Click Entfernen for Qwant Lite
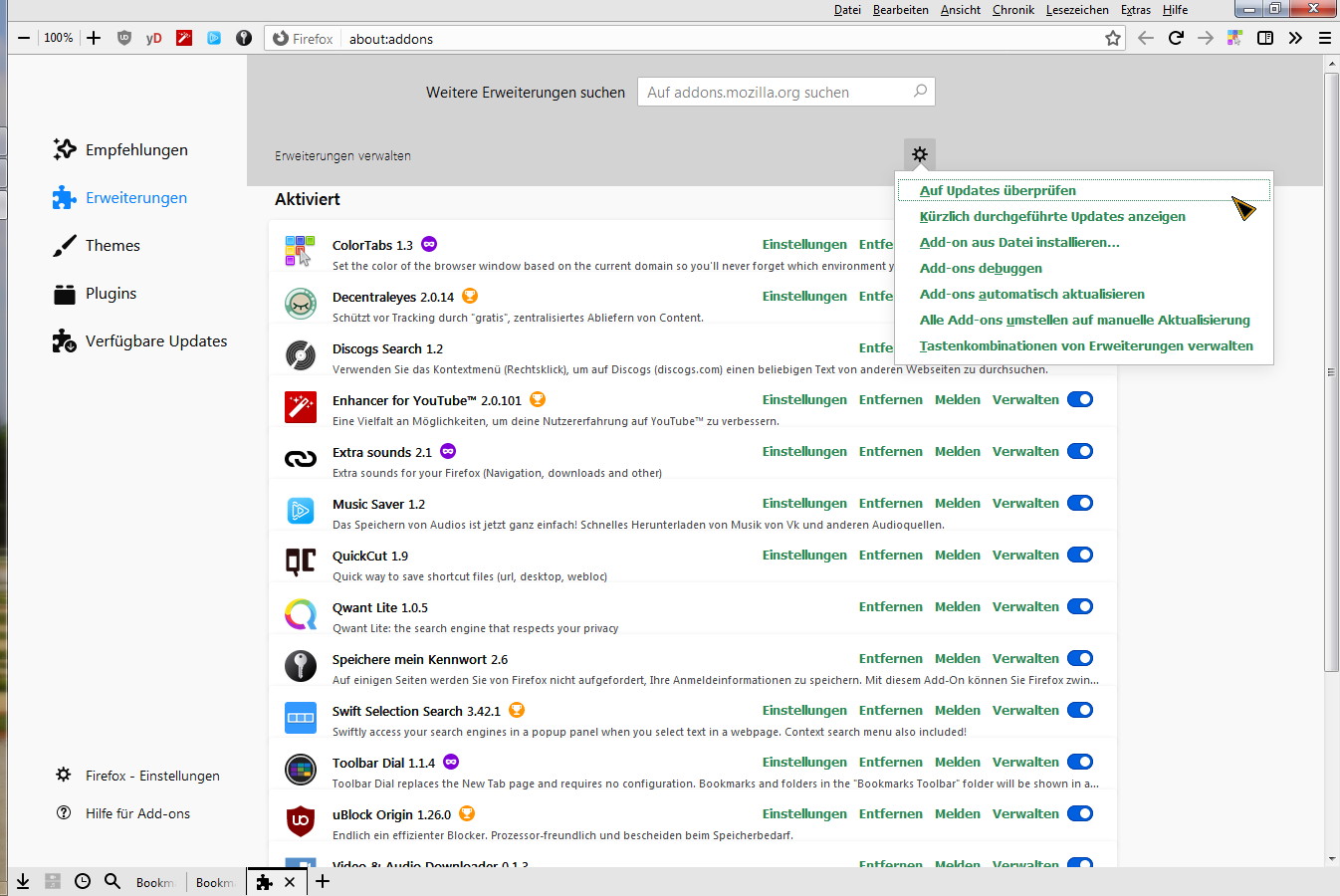 click(x=891, y=606)
